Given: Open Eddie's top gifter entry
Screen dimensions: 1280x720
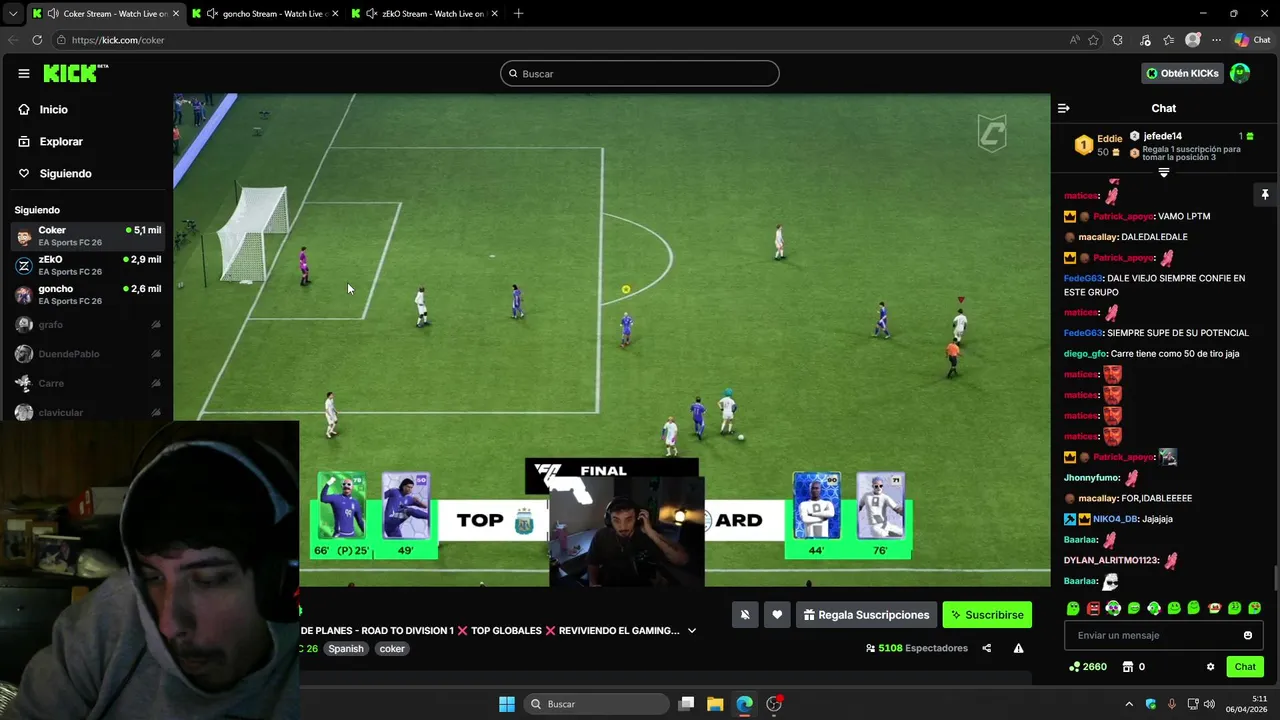Looking at the screenshot, I should click(1098, 145).
